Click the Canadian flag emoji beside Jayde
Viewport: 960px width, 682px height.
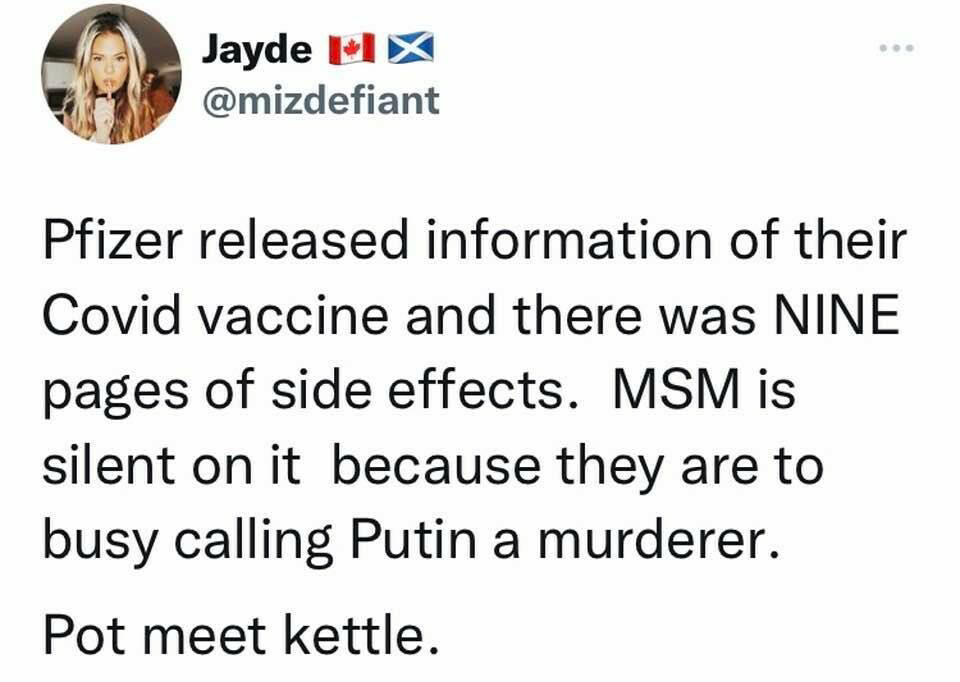[x=352, y=48]
